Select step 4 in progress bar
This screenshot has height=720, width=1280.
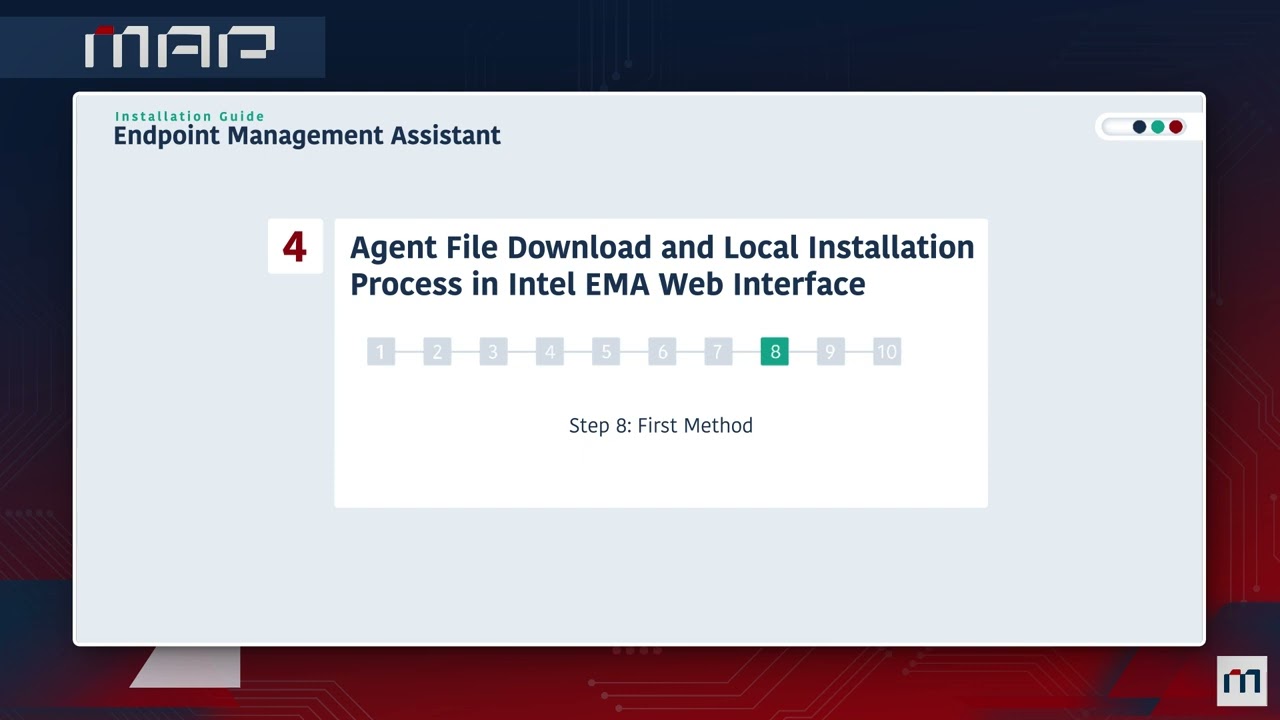[x=550, y=351]
